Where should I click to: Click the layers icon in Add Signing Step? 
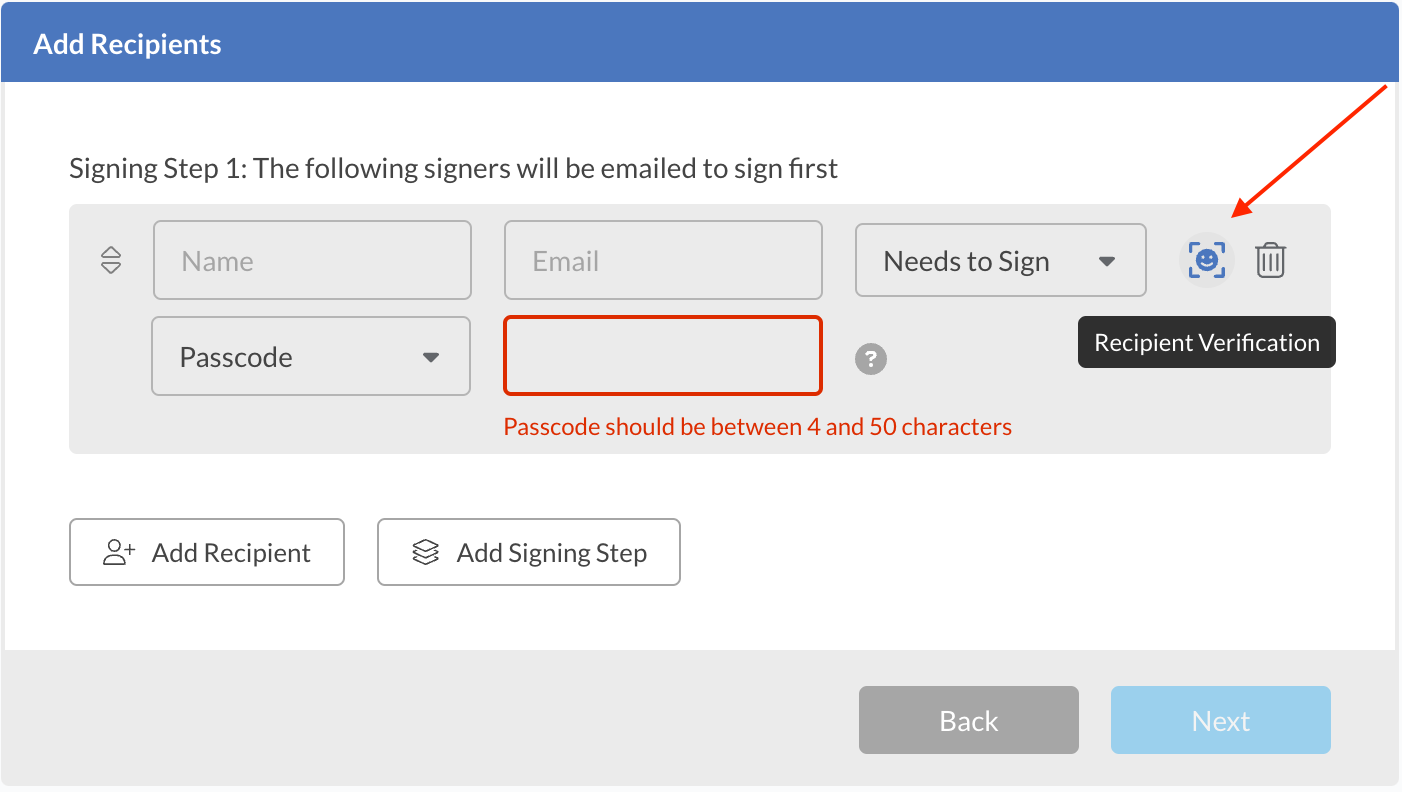point(425,551)
